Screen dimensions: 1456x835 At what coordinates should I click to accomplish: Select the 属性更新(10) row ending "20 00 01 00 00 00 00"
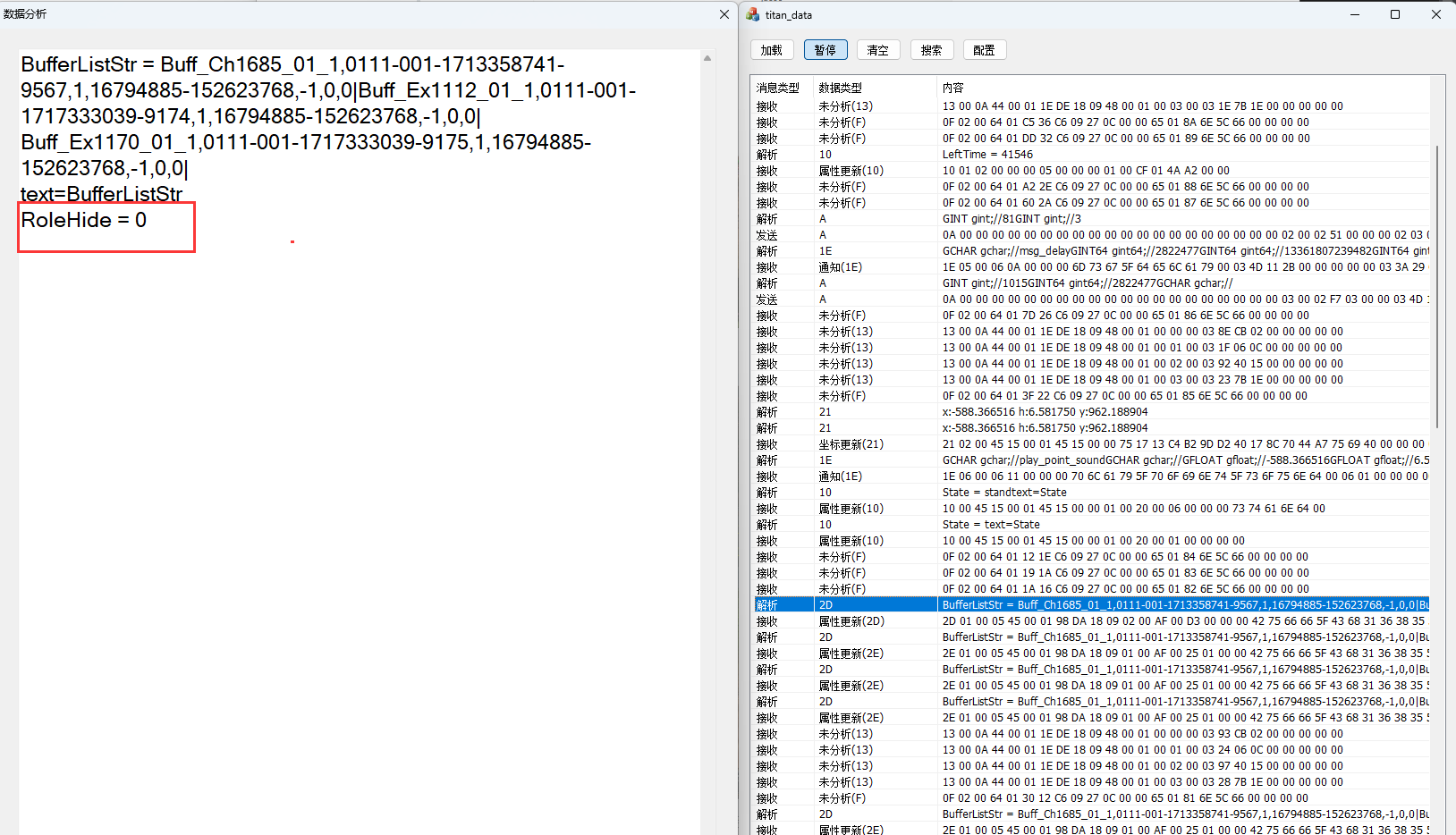tap(1091, 541)
